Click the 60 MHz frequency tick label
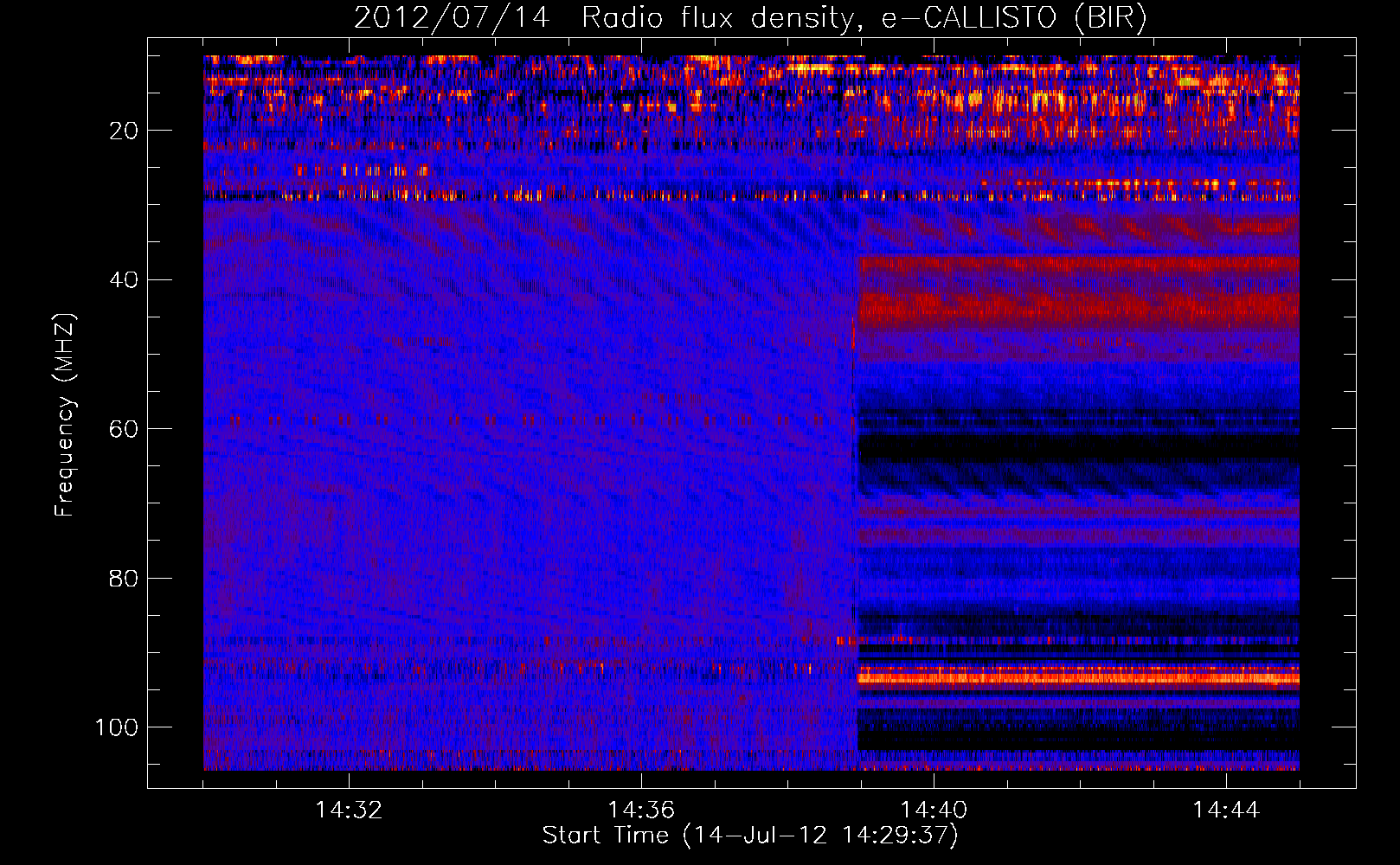Screen dimensions: 1400x865 124,429
